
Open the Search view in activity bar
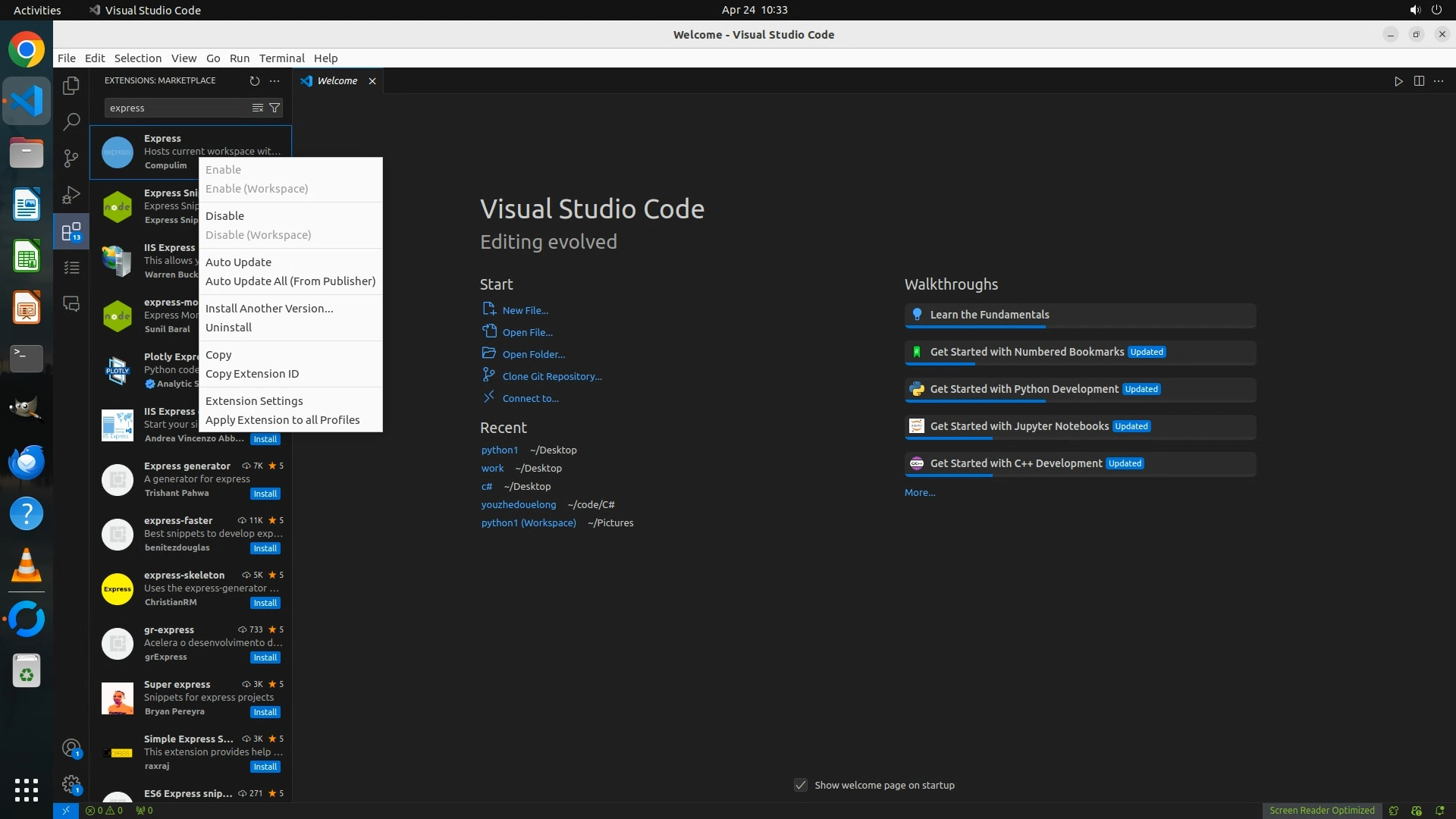pyautogui.click(x=71, y=121)
